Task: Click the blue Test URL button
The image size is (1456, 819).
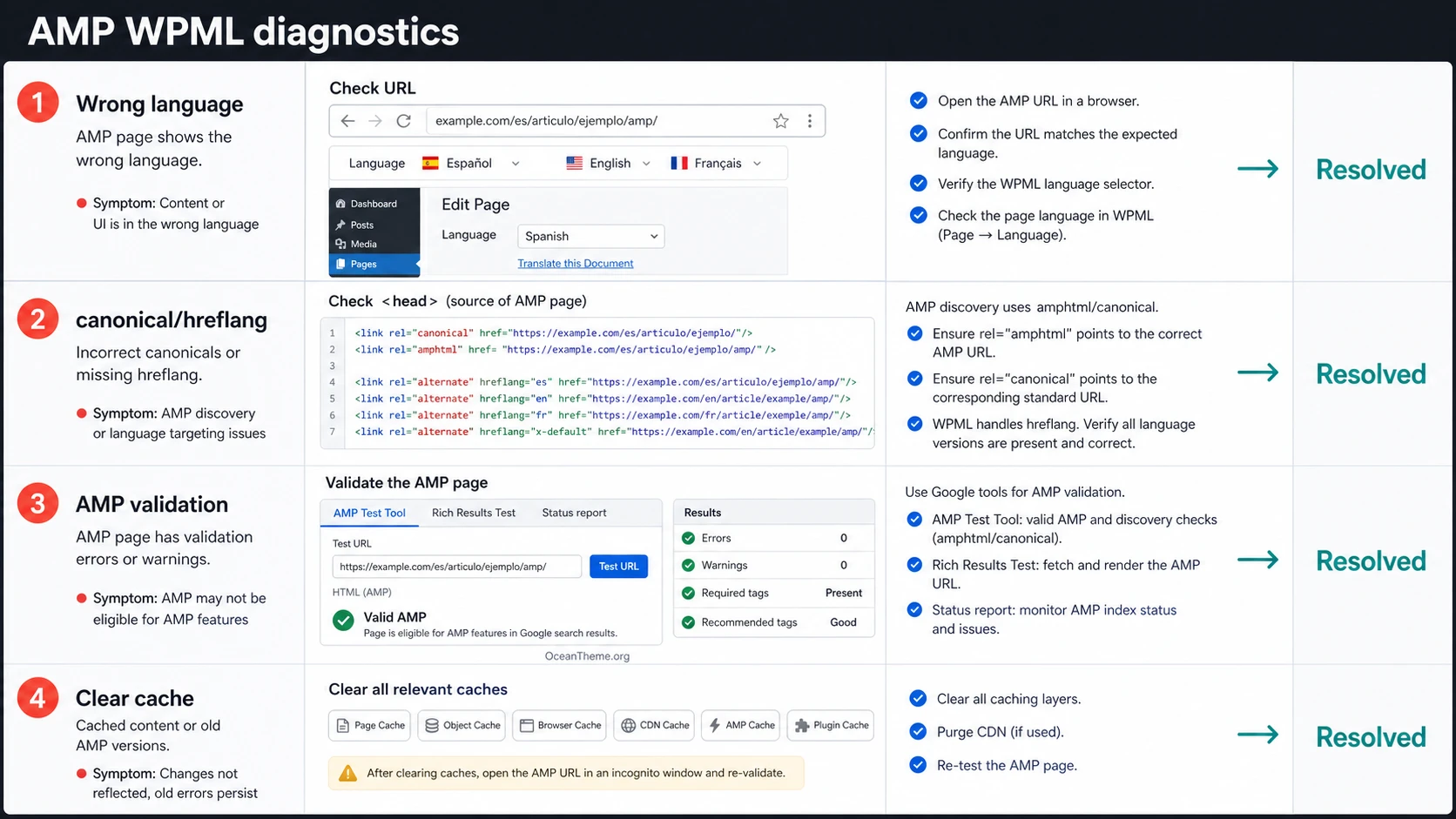Action: (618, 567)
